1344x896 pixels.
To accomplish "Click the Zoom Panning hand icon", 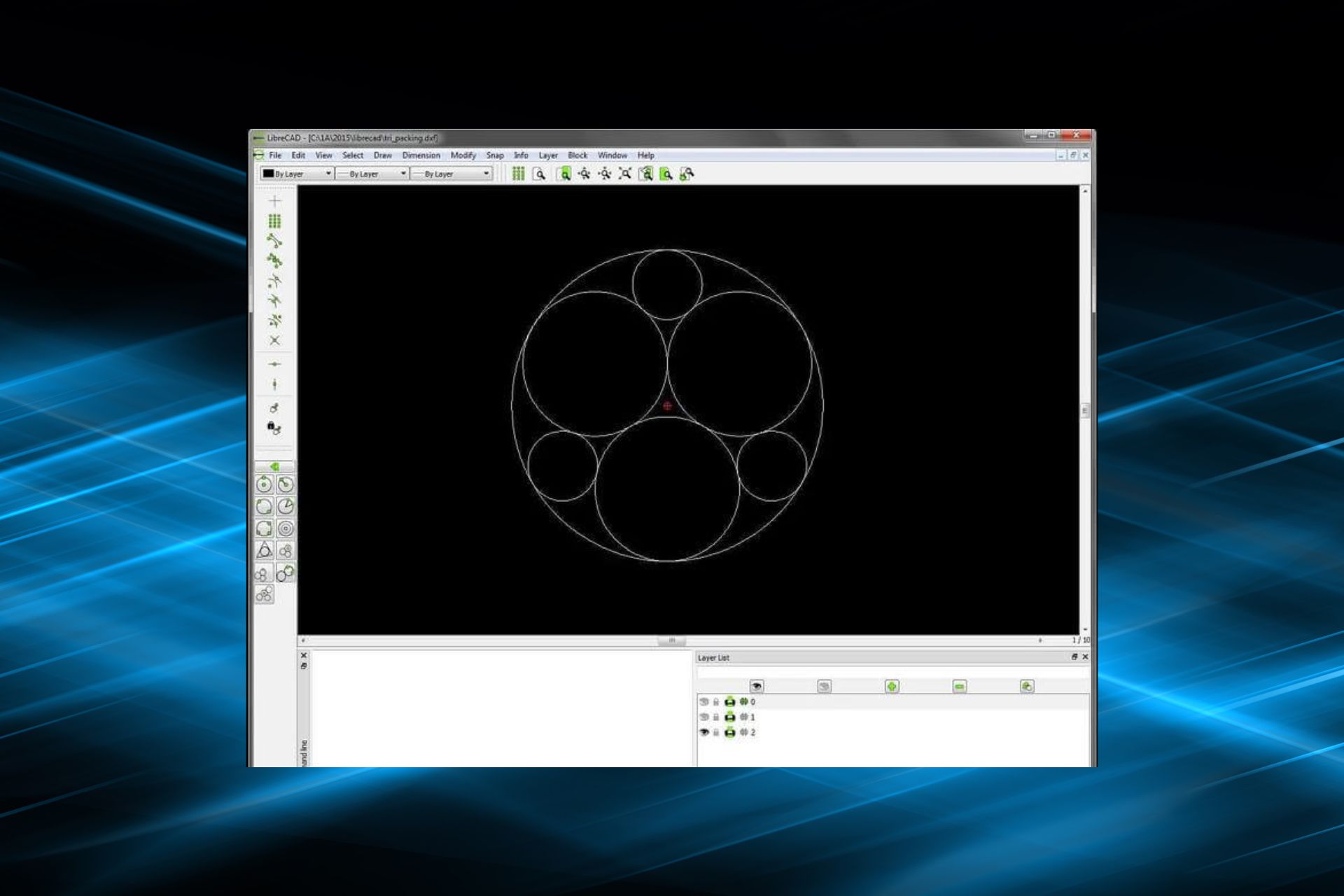I will point(687,174).
